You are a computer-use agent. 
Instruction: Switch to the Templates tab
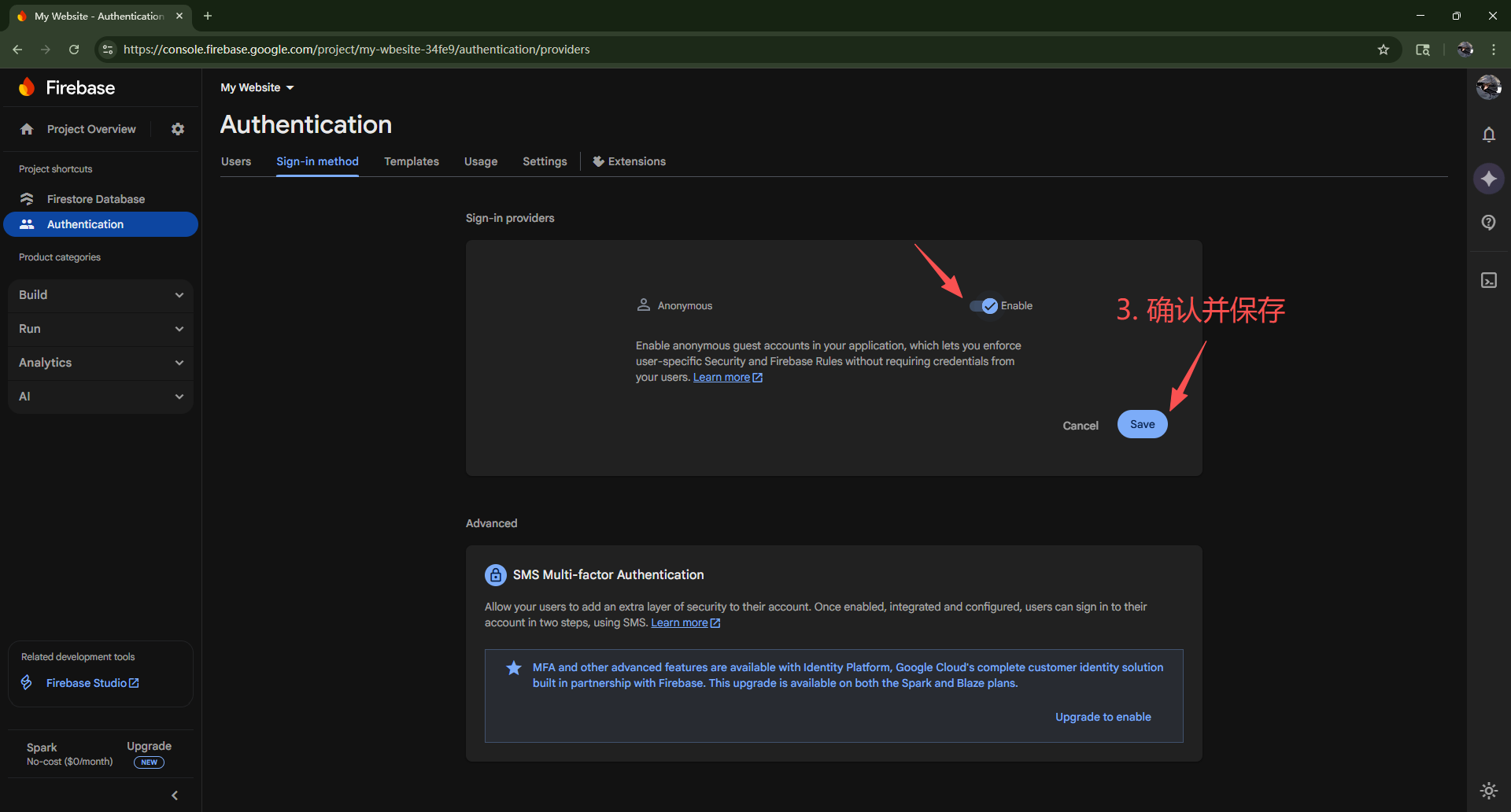[x=411, y=161]
